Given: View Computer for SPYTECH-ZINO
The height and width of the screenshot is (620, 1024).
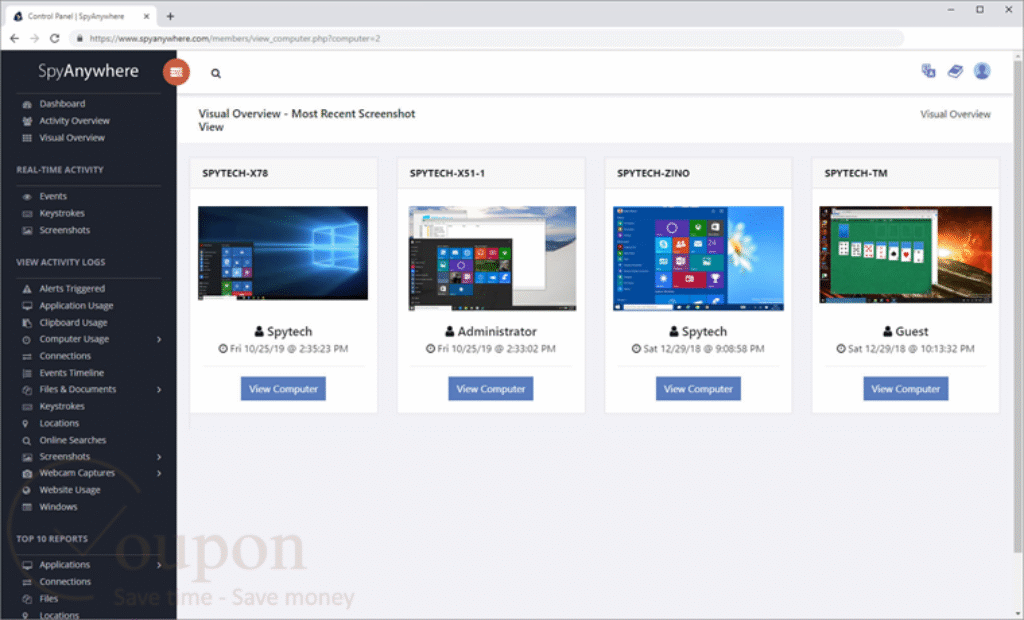Looking at the screenshot, I should click(x=698, y=389).
